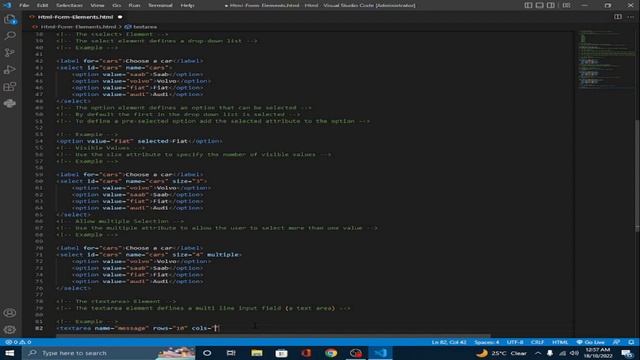Click line number 60 in the gutter
640x360 pixels.
[39, 181]
